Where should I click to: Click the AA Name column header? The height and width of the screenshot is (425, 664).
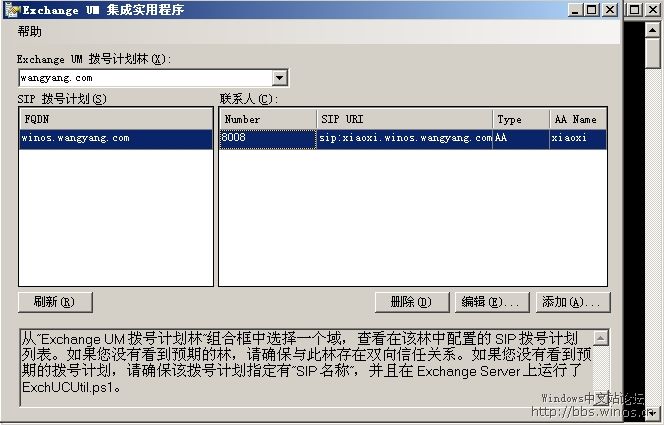(577, 119)
